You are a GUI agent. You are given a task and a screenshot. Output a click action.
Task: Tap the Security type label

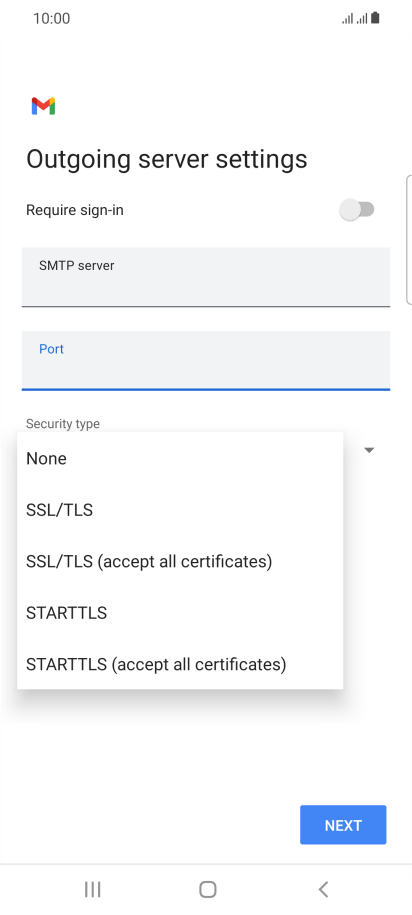click(63, 424)
